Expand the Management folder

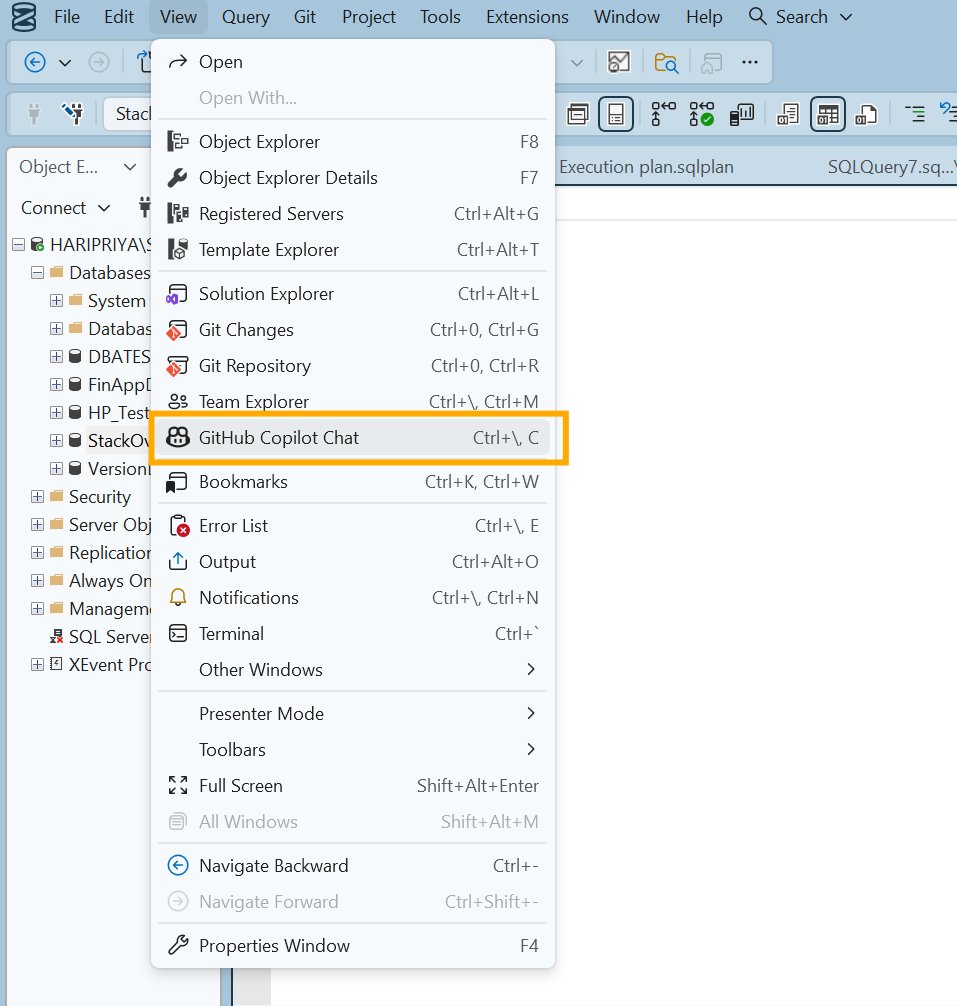(37, 608)
